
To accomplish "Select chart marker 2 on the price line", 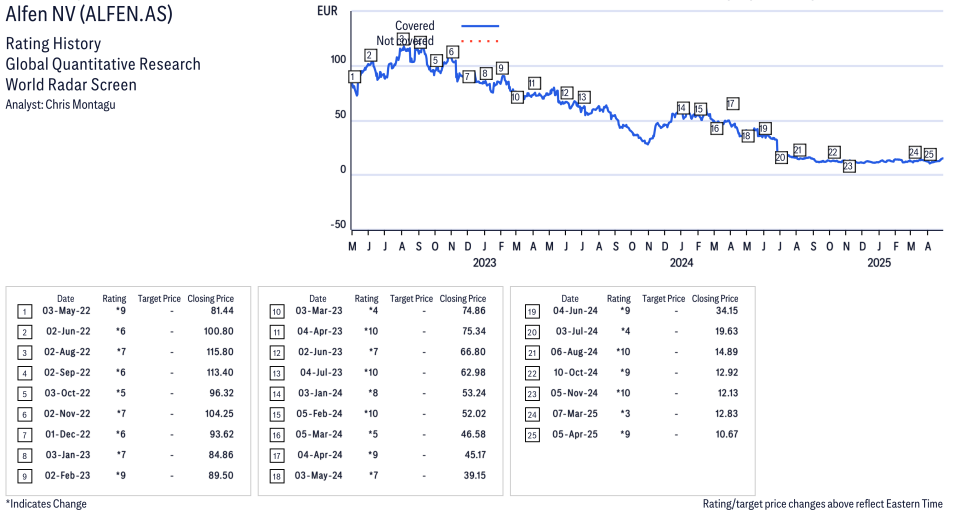I will (370, 55).
